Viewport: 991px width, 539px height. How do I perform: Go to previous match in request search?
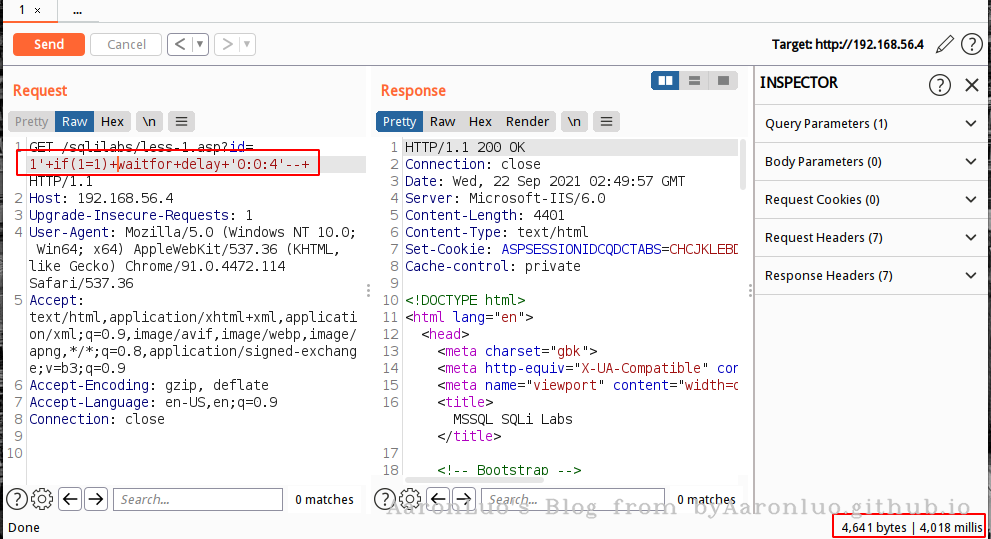69,499
